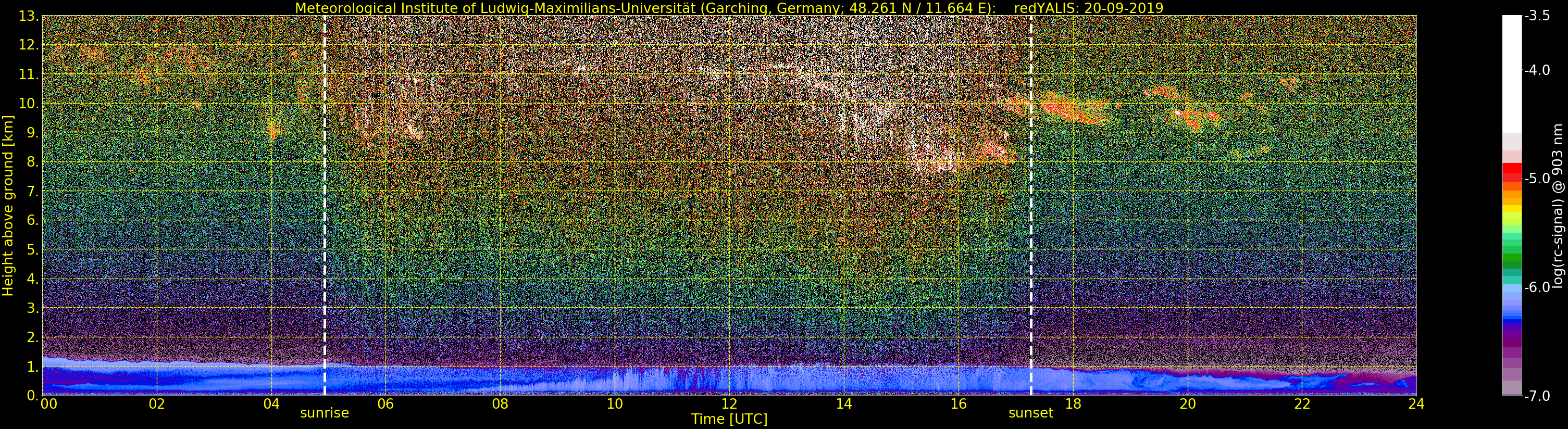Select time axis tick label '04'
Image resolution: width=1568 pixels, height=429 pixels.
pos(271,404)
